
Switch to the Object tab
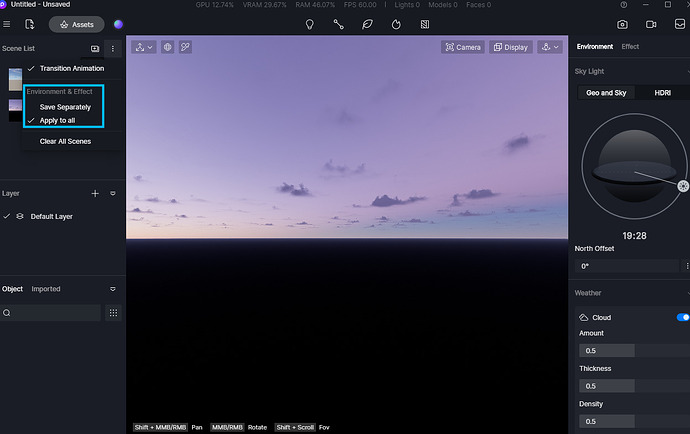pos(12,289)
